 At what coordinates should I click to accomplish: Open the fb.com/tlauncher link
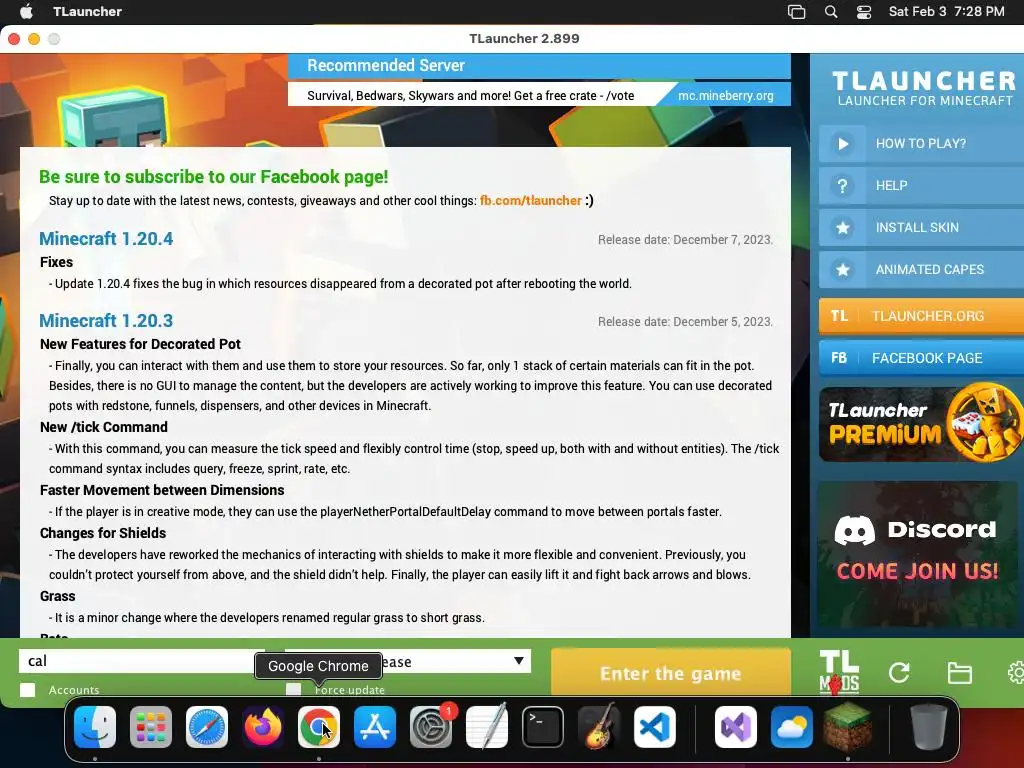click(530, 200)
